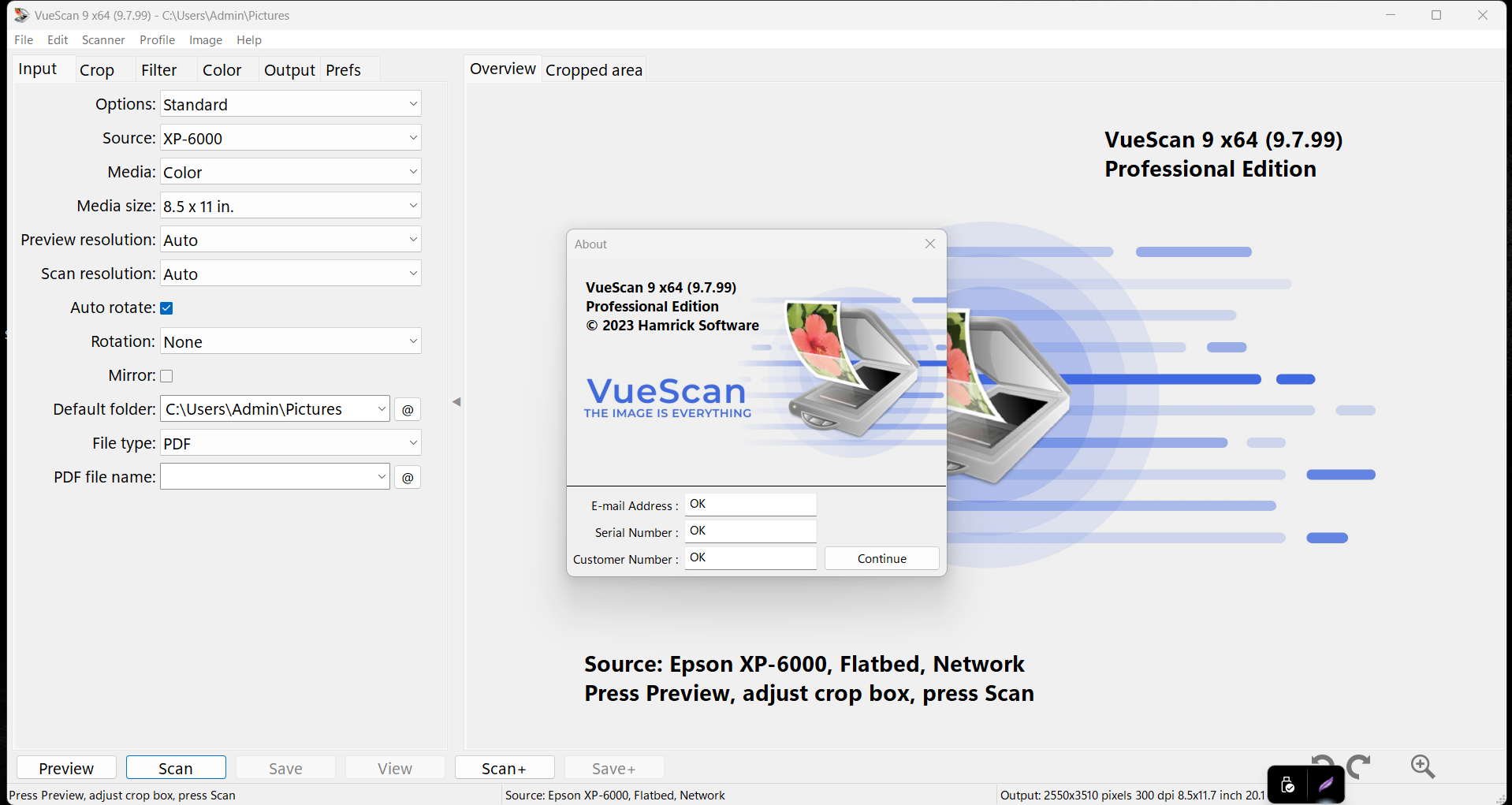Collapse the left panel with the splitter arrow

[456, 402]
